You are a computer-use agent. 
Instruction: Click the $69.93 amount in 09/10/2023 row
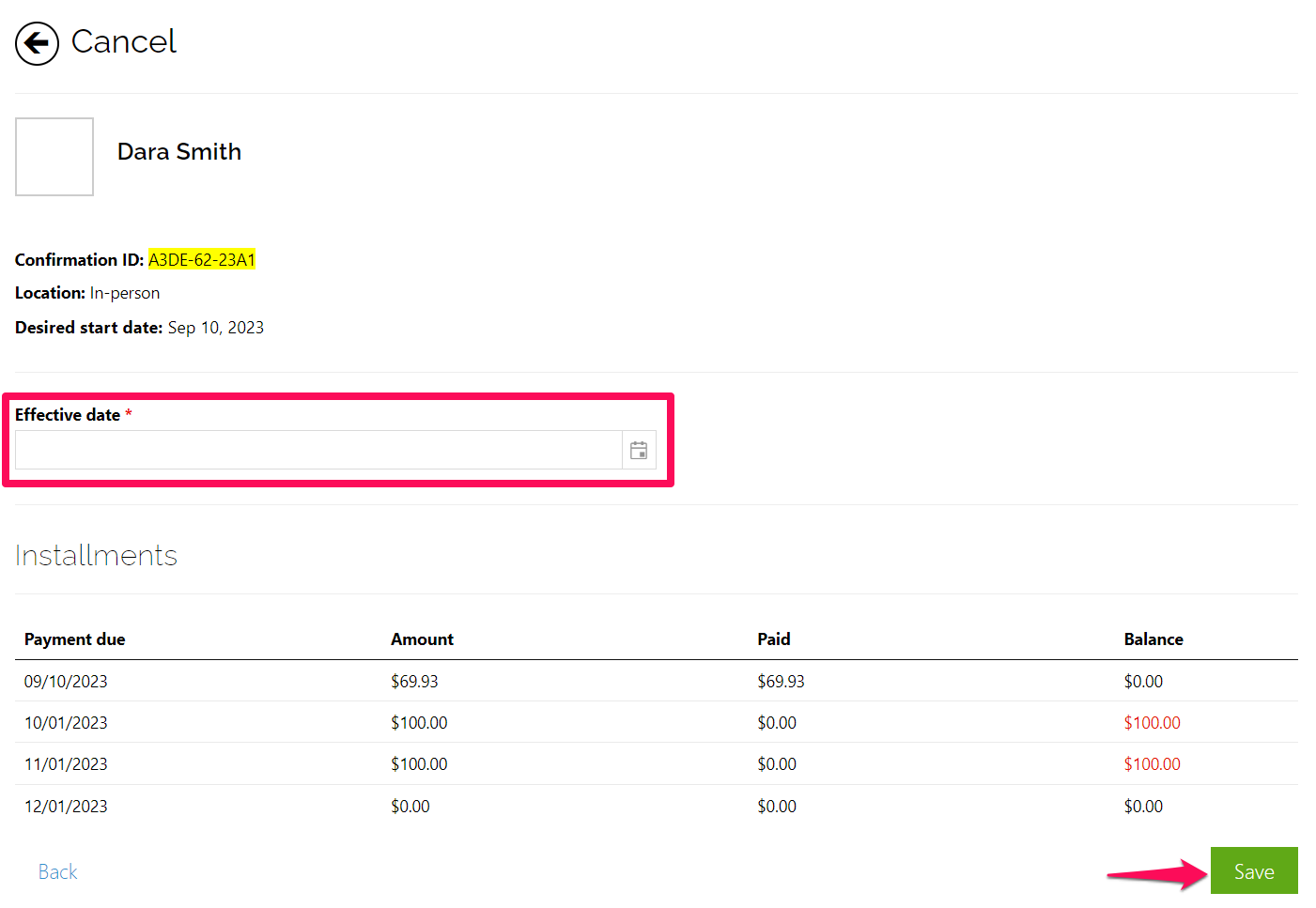[x=414, y=682]
